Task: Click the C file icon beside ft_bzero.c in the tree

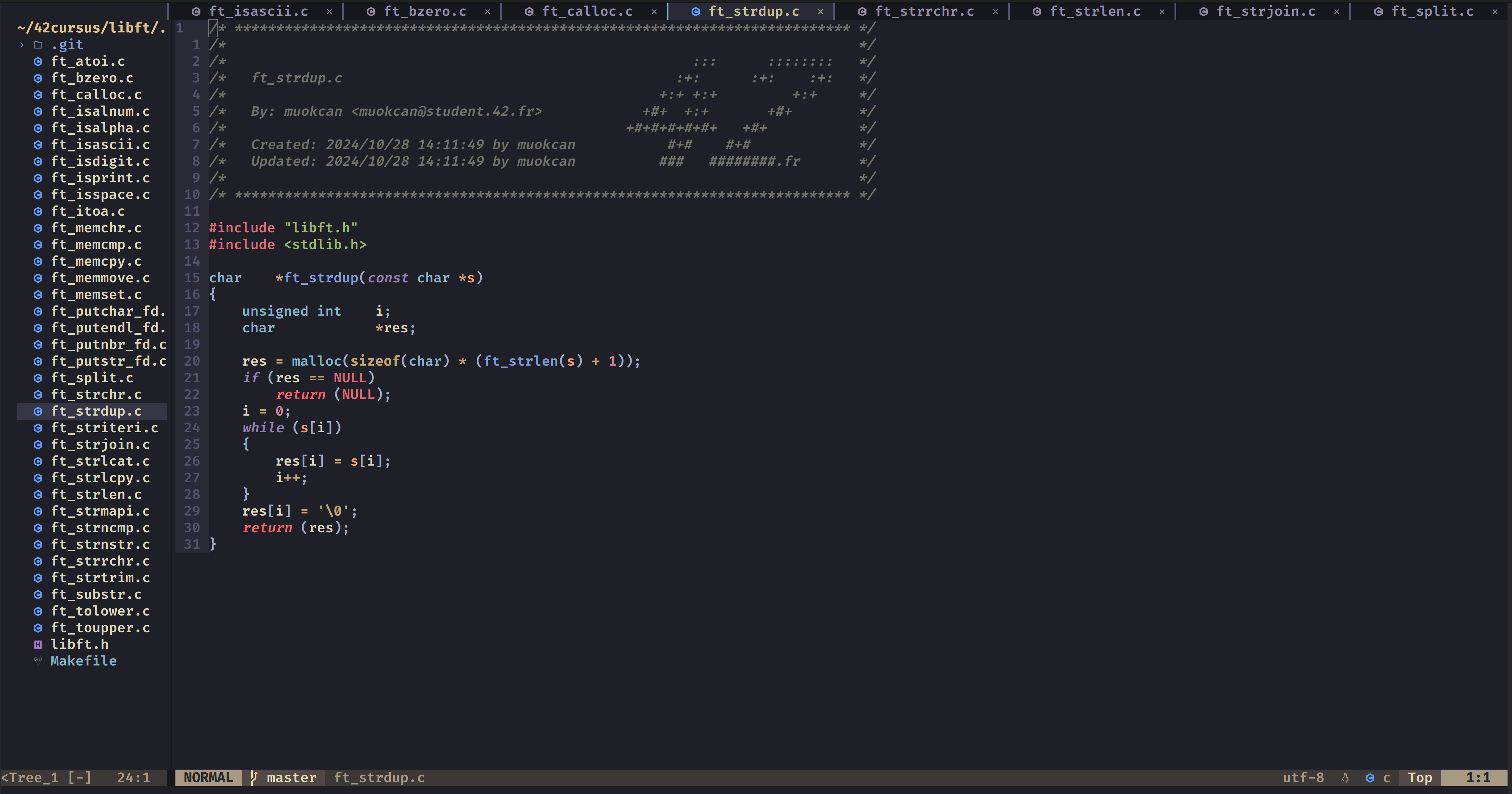Action: (38, 78)
